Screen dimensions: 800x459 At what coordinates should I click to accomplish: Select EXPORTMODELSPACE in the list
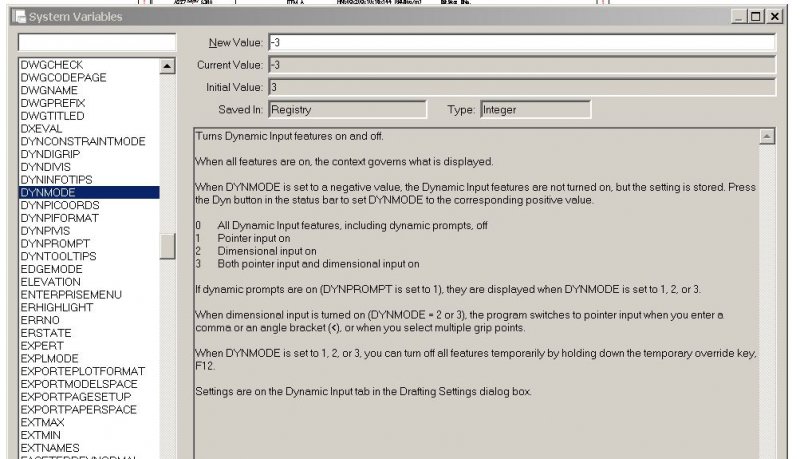79,384
